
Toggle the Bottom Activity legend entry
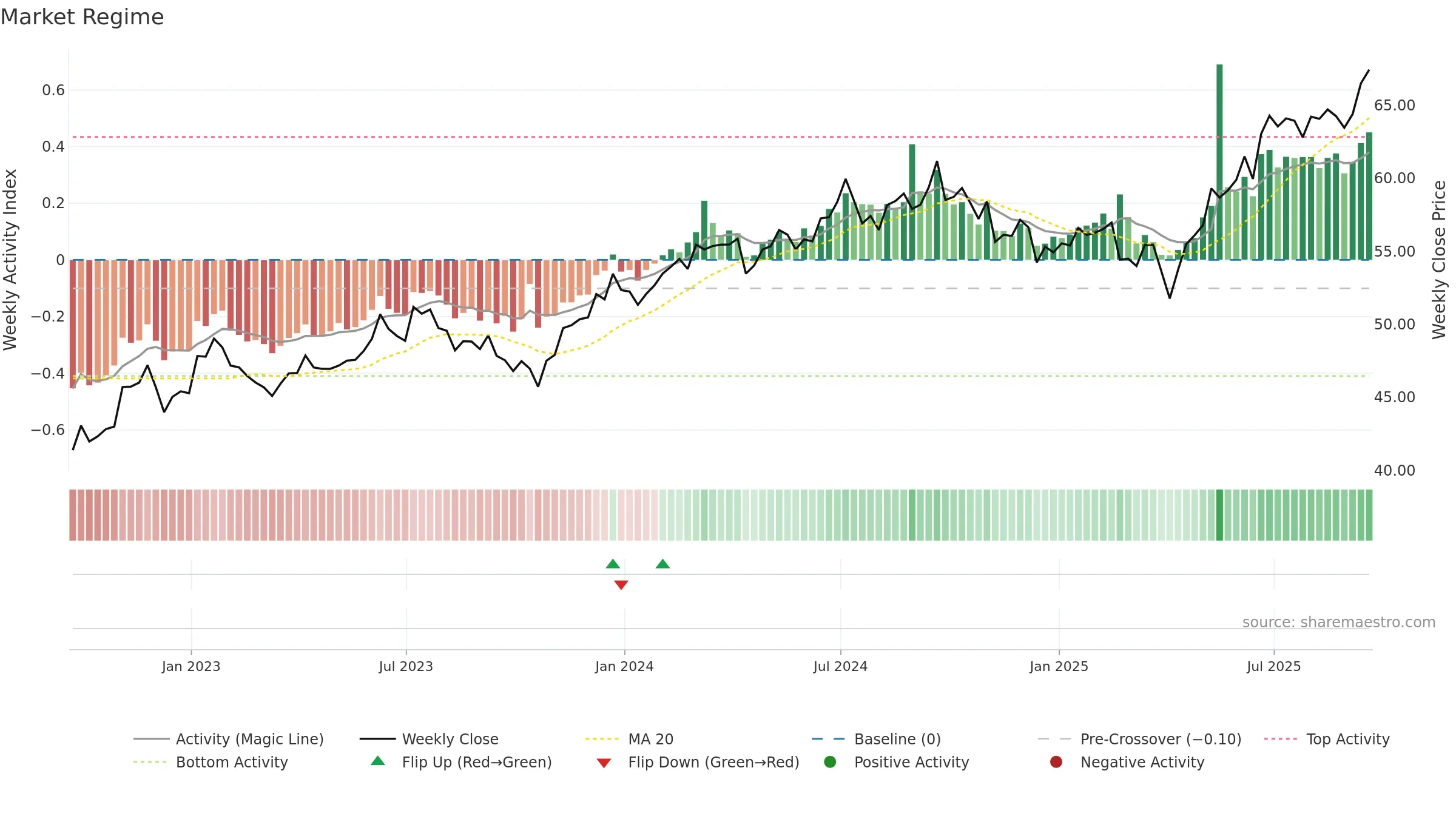click(211, 762)
